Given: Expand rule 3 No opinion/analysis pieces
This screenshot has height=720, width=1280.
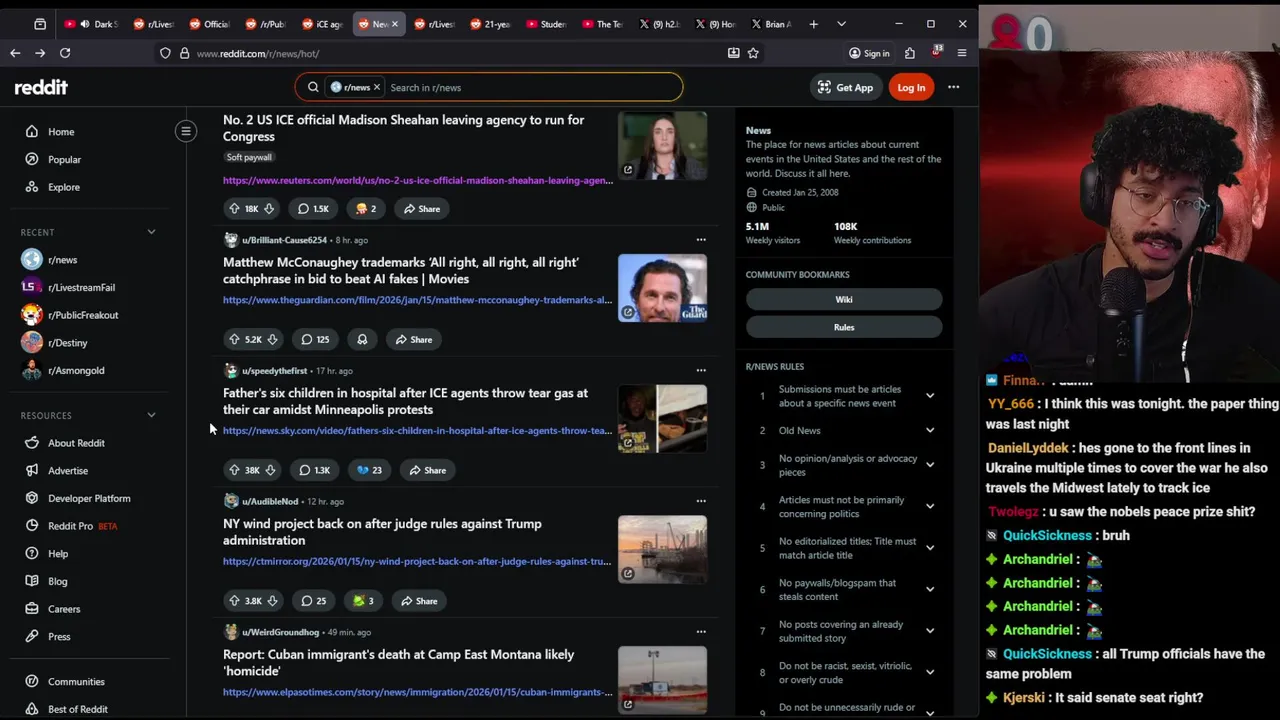Looking at the screenshot, I should [929, 465].
